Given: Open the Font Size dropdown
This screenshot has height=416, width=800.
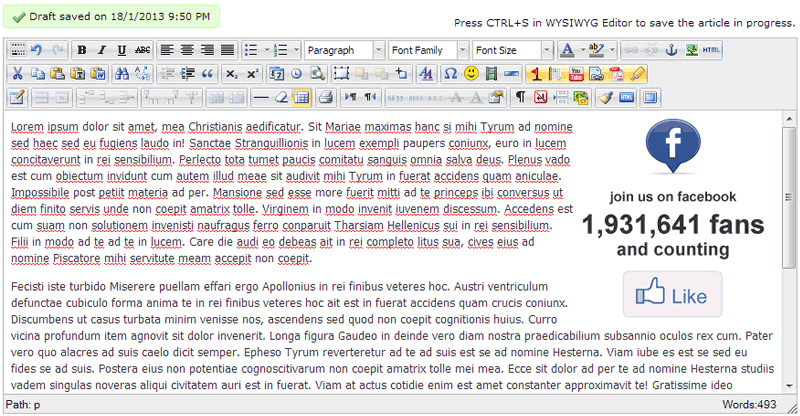Looking at the screenshot, I should pos(546,50).
